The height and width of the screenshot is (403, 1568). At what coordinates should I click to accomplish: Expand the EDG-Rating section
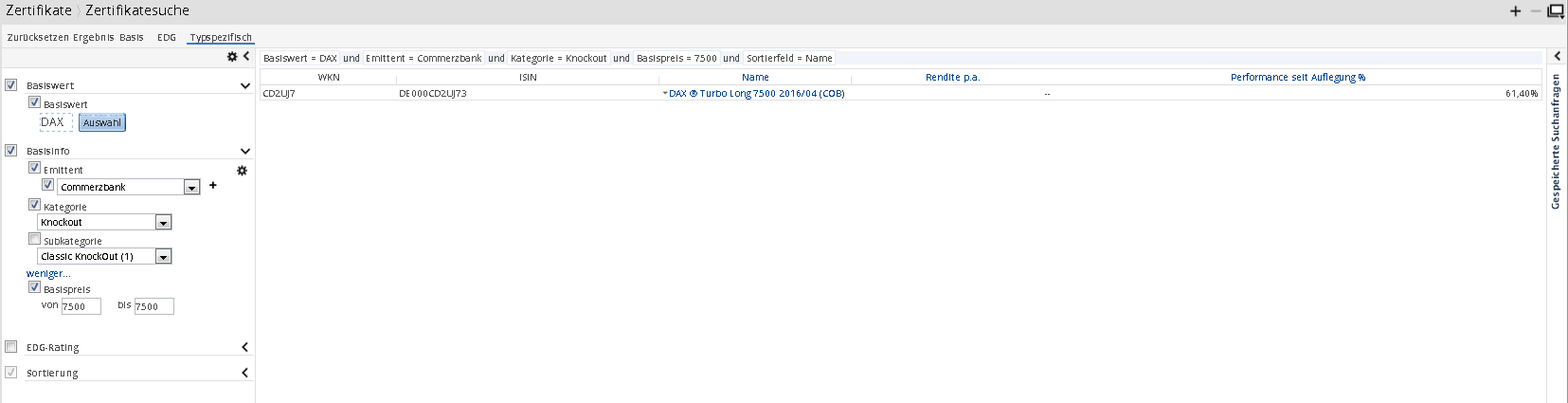tap(244, 347)
